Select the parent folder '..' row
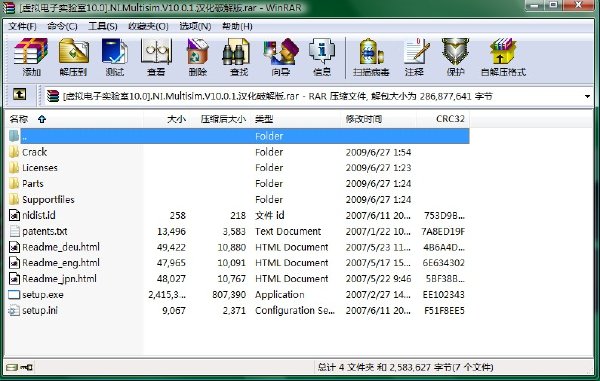The height and width of the screenshot is (381, 600). pyautogui.click(x=238, y=136)
